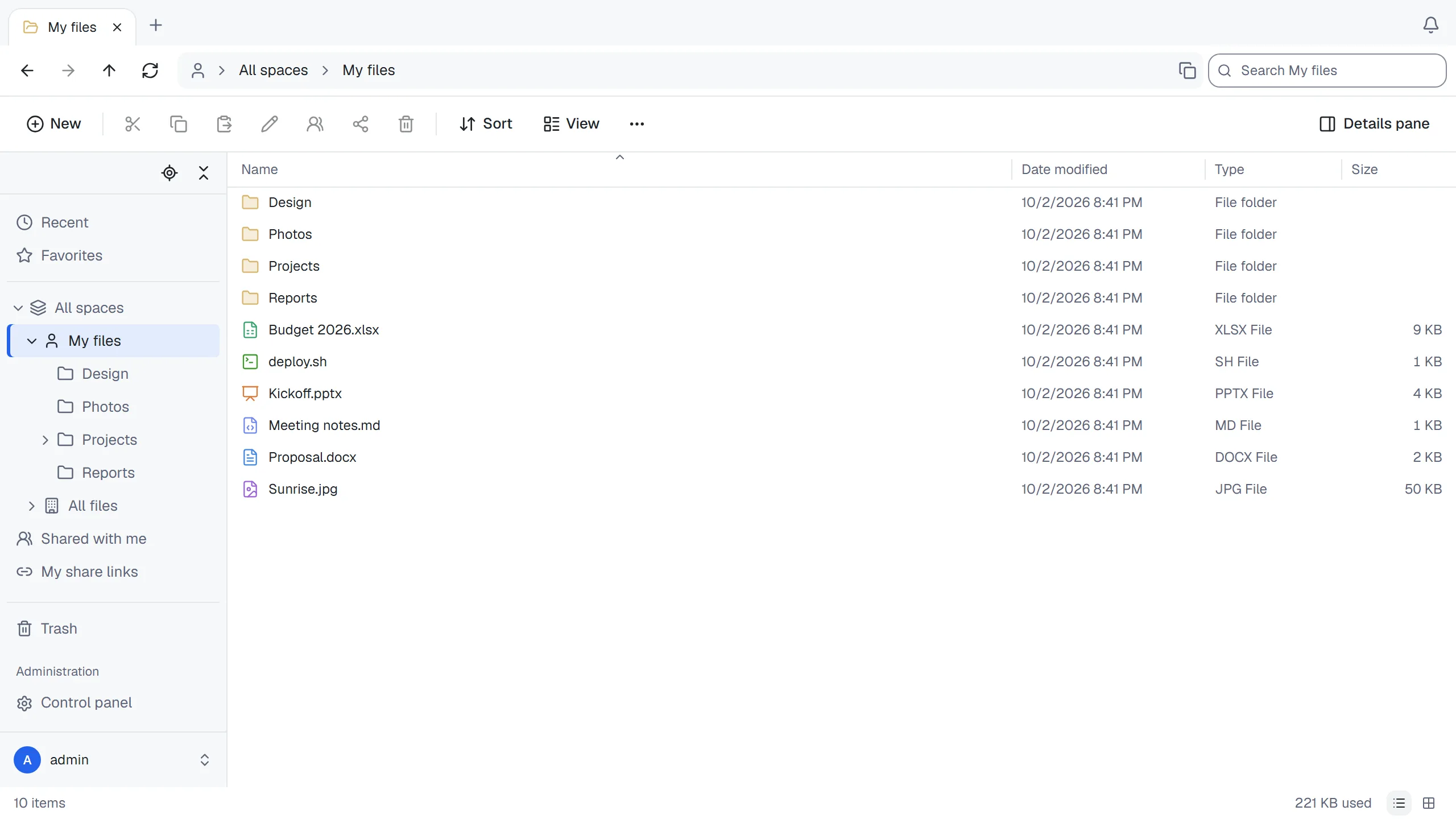The height and width of the screenshot is (819, 1456).
Task: Click the Collaborators people icon in the toolbar
Action: 315,124
